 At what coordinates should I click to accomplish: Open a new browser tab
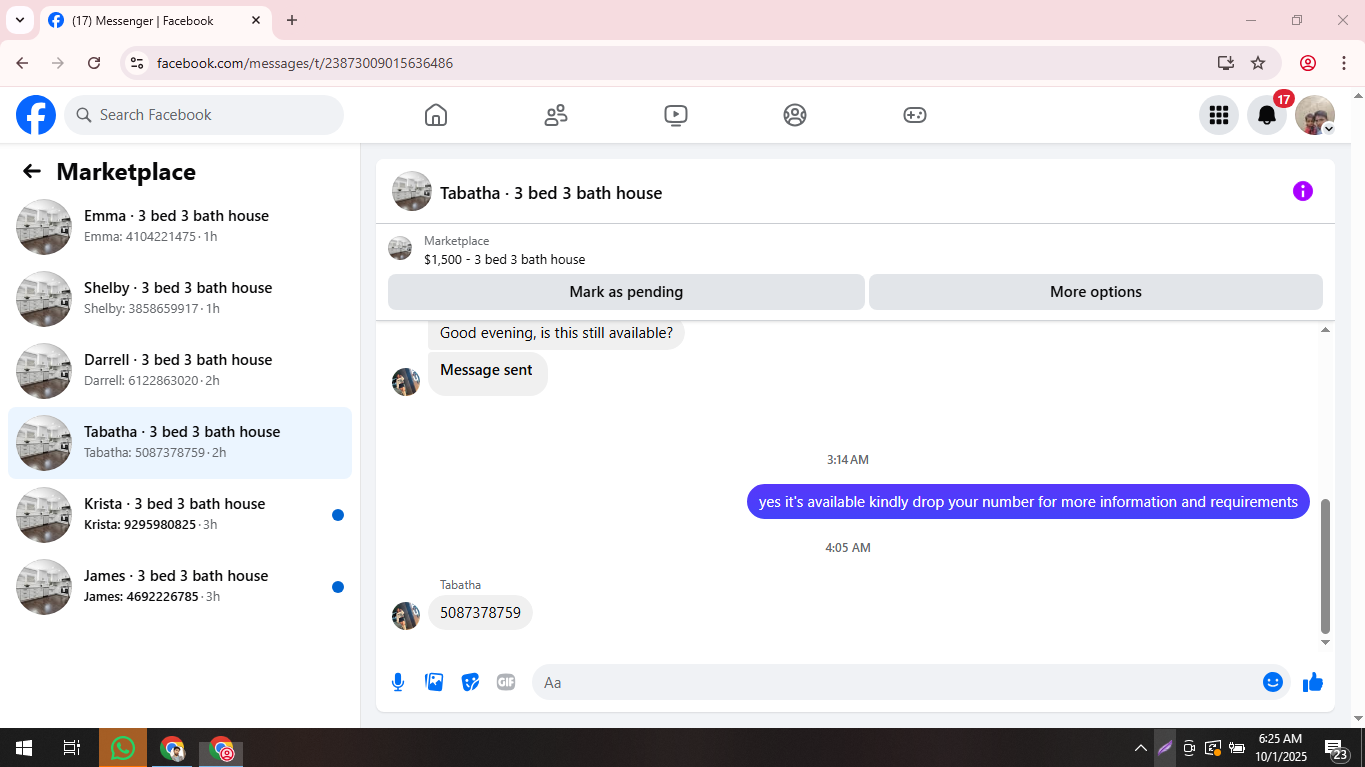point(292,20)
